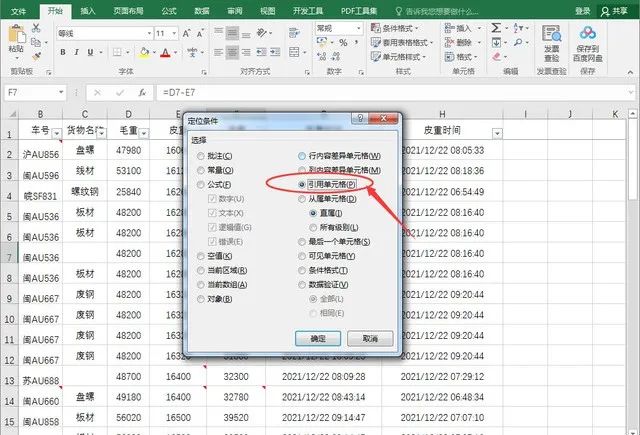Viewport: 640px width, 435px height.
Task: Click the Font Color red A swatch
Action: click(165, 53)
